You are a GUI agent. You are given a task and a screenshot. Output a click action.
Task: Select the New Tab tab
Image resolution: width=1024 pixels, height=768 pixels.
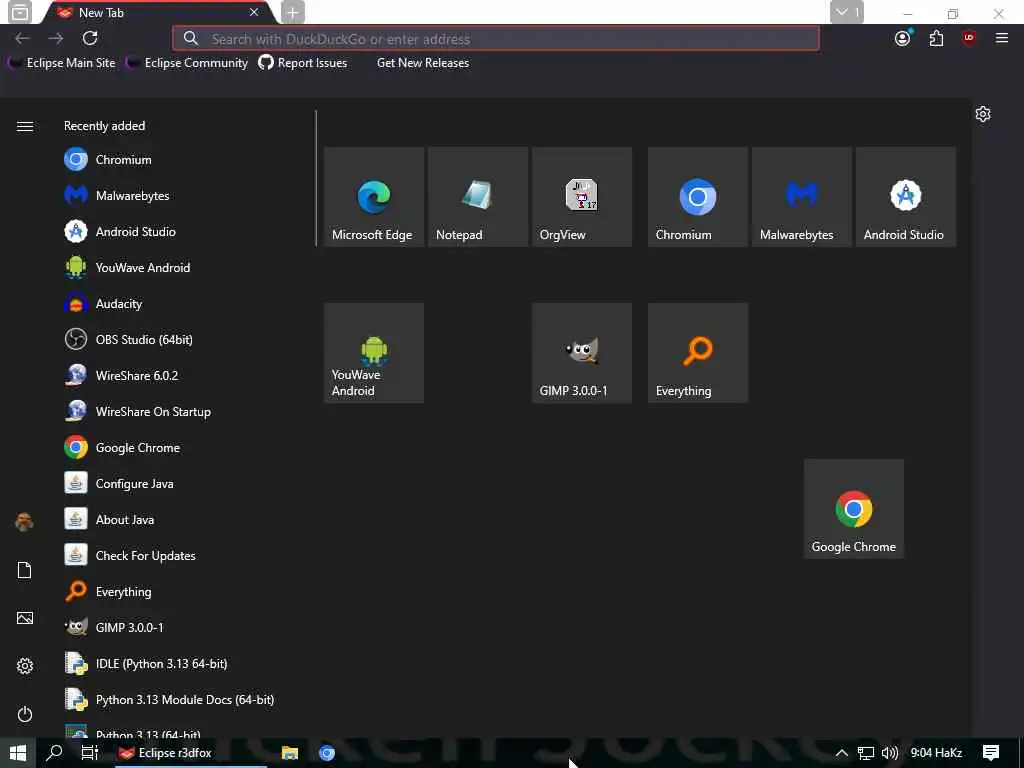pyautogui.click(x=157, y=12)
